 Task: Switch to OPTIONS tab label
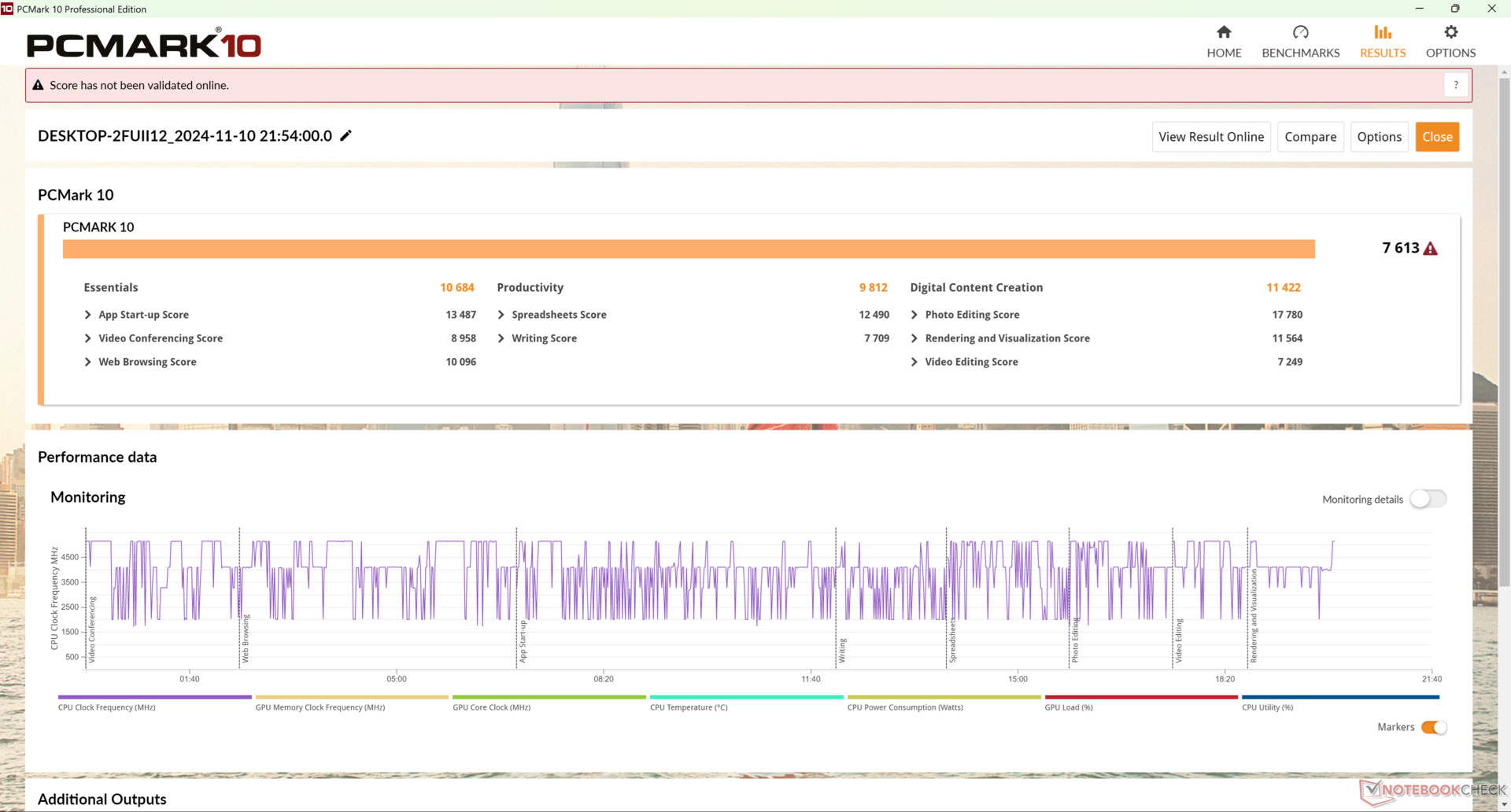pyautogui.click(x=1450, y=53)
